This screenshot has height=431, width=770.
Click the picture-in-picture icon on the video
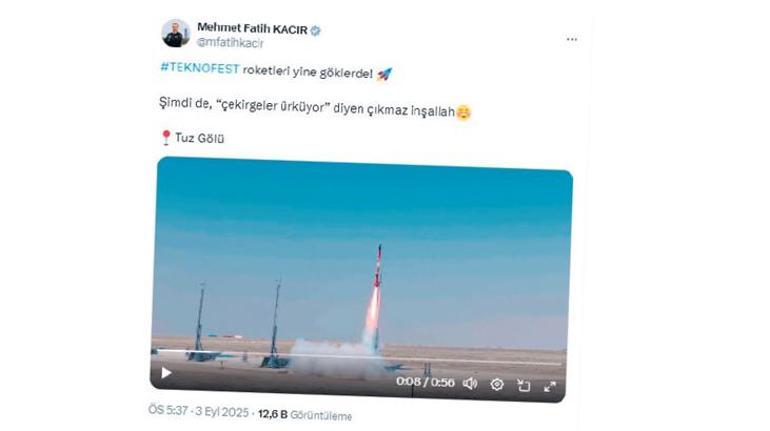[523, 385]
